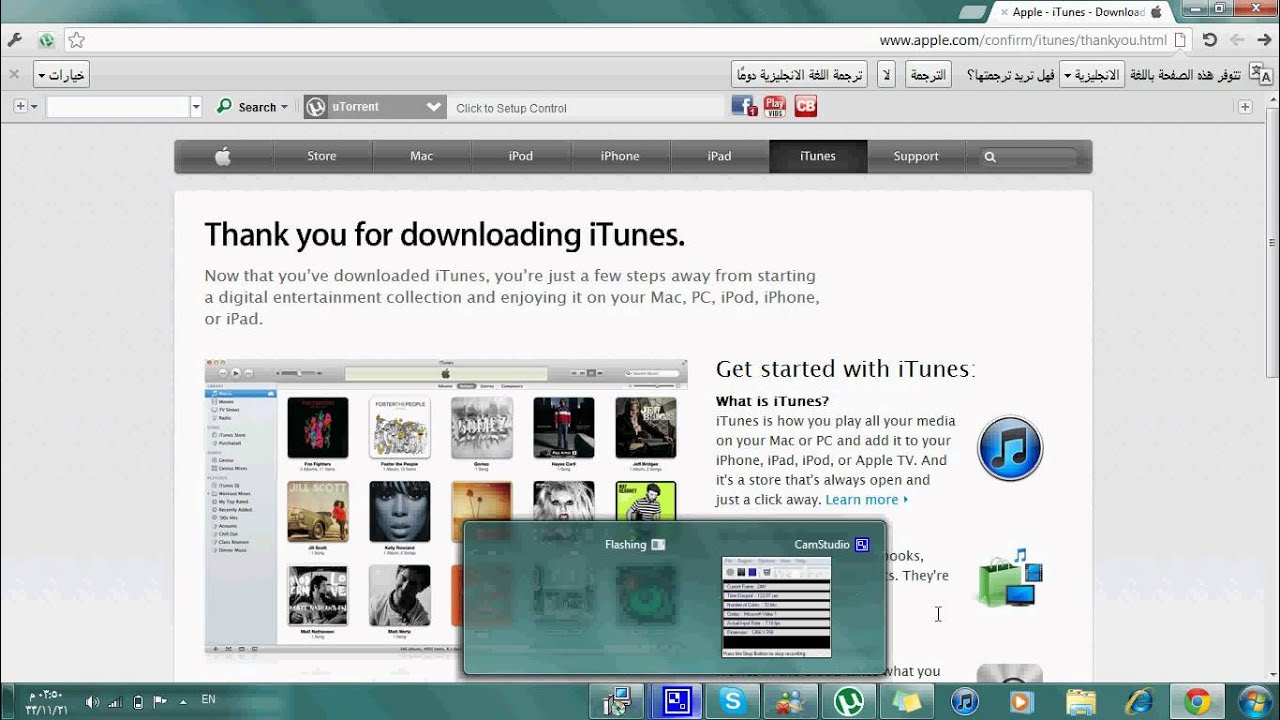Expand the search field history arrow

196,107
